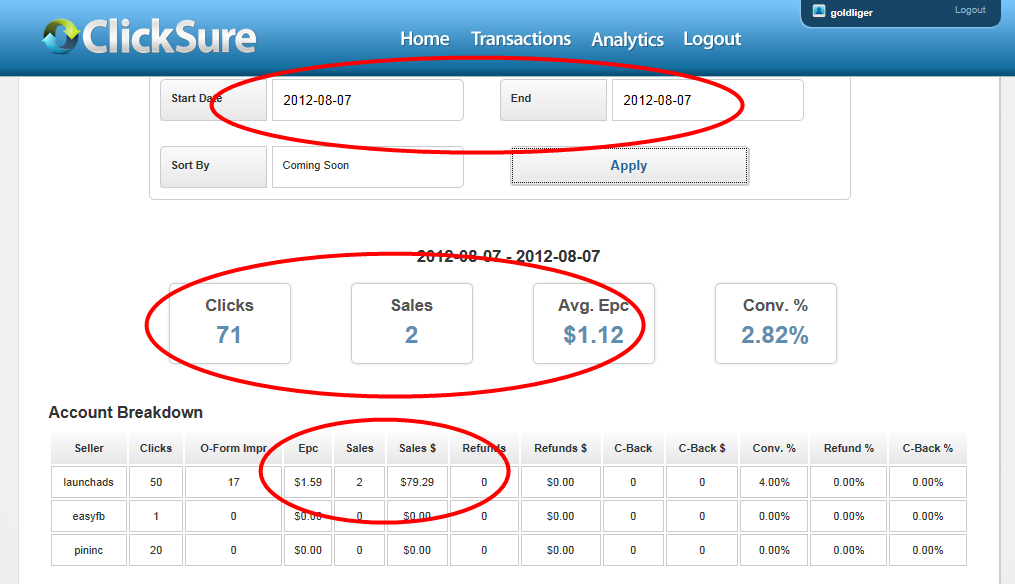Select the easyfb seller cell
Viewport: 1015px width, 584px height.
89,516
